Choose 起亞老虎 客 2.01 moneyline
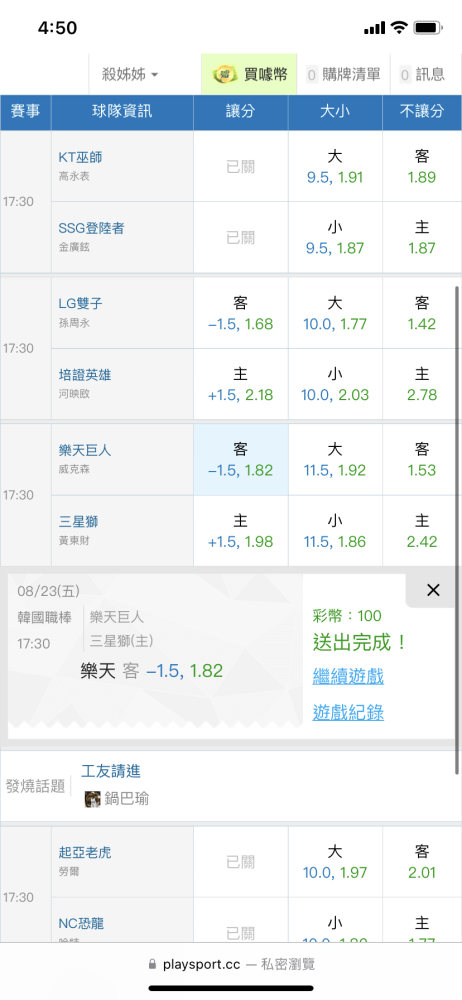Image resolution: width=462 pixels, height=1000 pixels. click(x=422, y=862)
